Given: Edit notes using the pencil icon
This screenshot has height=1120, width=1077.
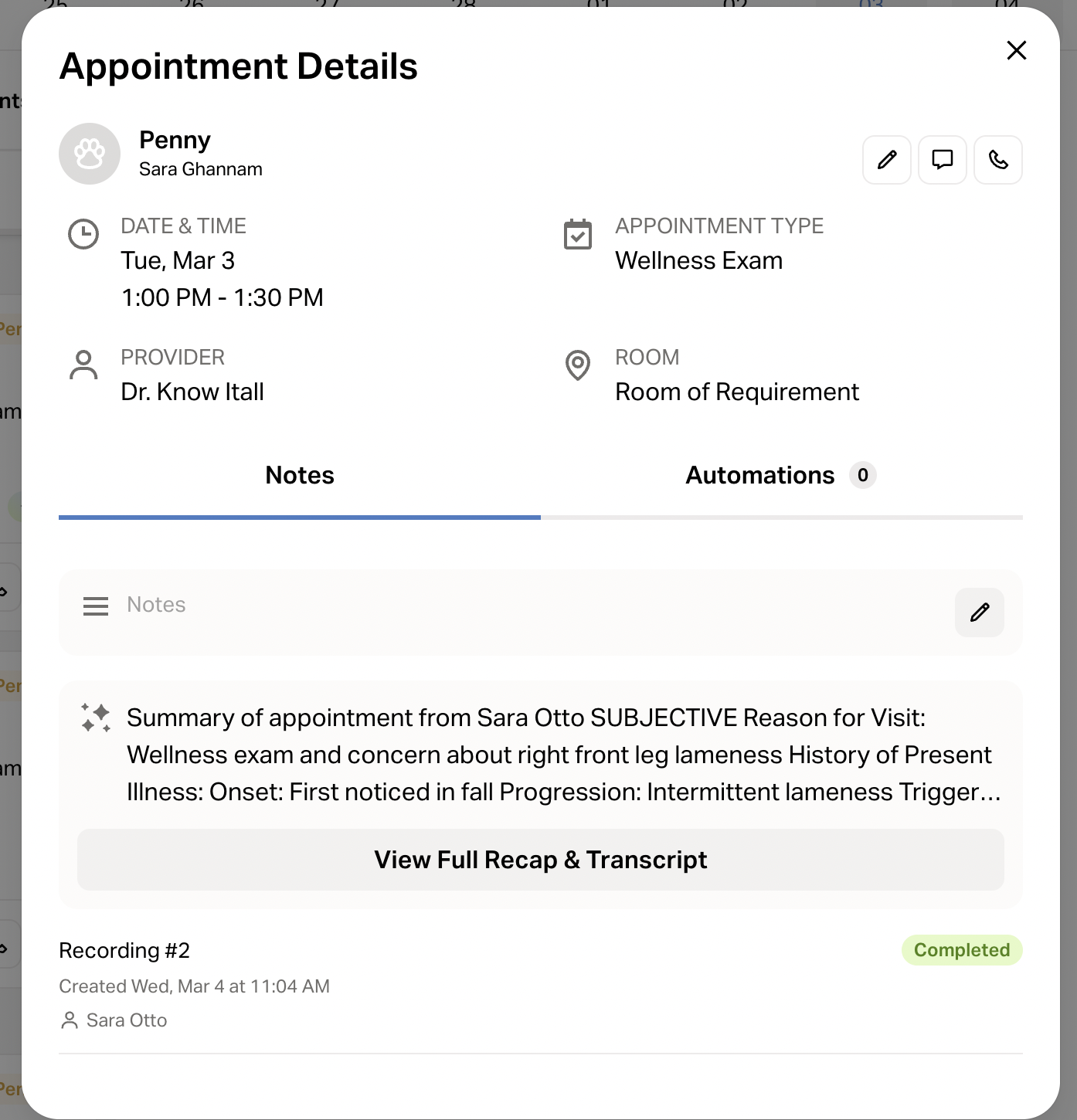Looking at the screenshot, I should [980, 613].
